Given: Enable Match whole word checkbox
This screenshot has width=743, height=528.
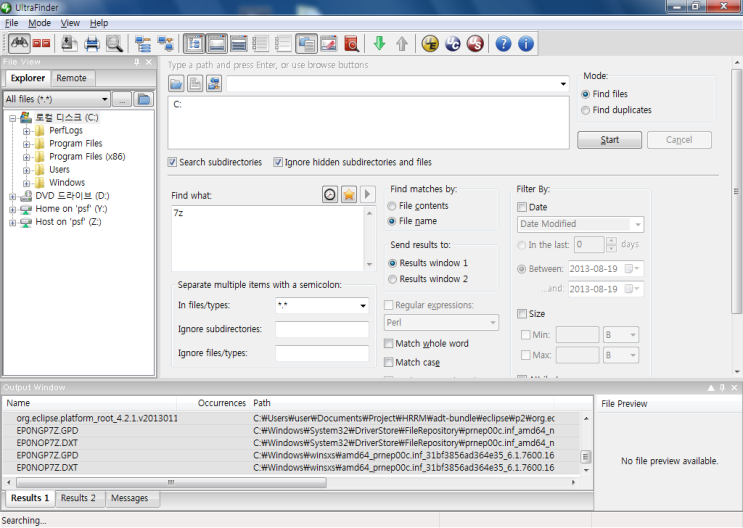Looking at the screenshot, I should pos(389,343).
